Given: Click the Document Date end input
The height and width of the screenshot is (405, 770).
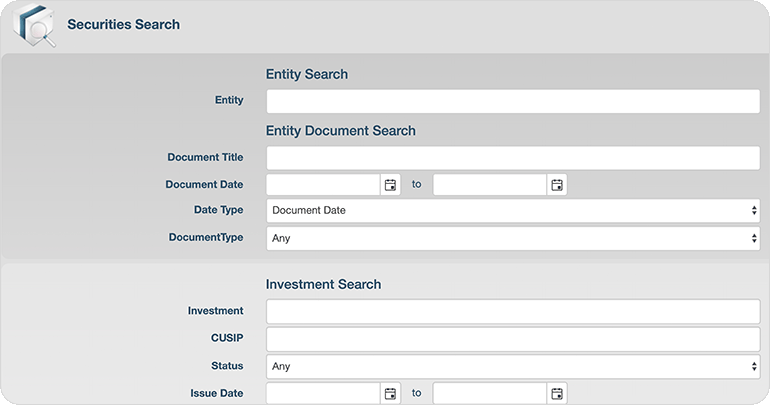Looking at the screenshot, I should pyautogui.click(x=490, y=185).
